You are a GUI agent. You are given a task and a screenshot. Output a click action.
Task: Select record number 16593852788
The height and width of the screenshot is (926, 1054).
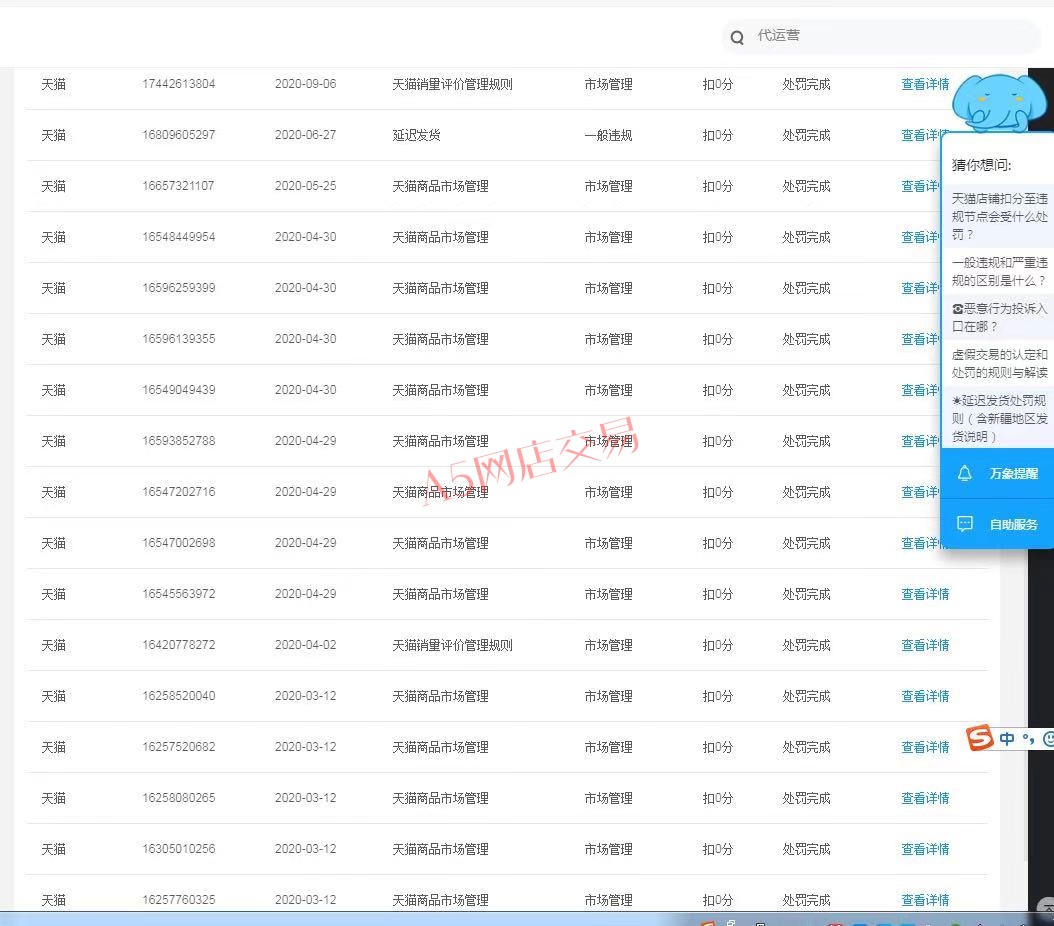point(178,441)
